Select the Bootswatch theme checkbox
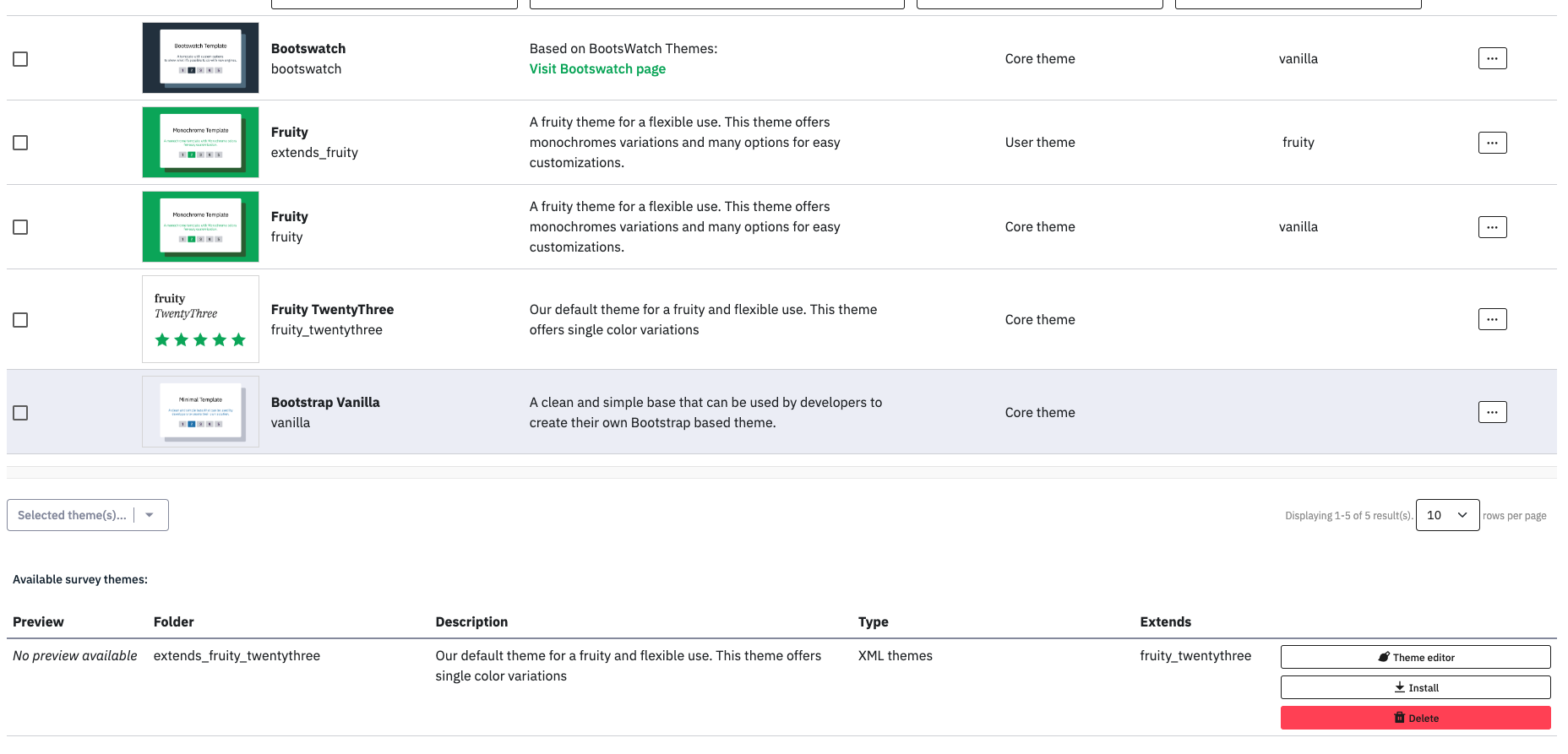This screenshot has height=754, width=1568. pos(20,59)
